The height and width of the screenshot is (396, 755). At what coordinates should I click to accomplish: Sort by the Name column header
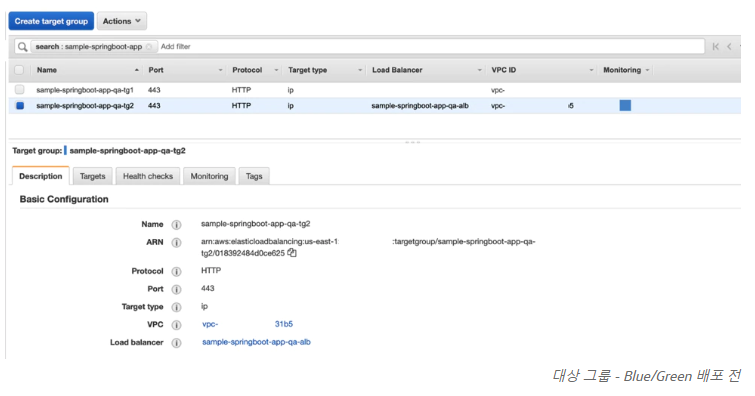pos(47,70)
